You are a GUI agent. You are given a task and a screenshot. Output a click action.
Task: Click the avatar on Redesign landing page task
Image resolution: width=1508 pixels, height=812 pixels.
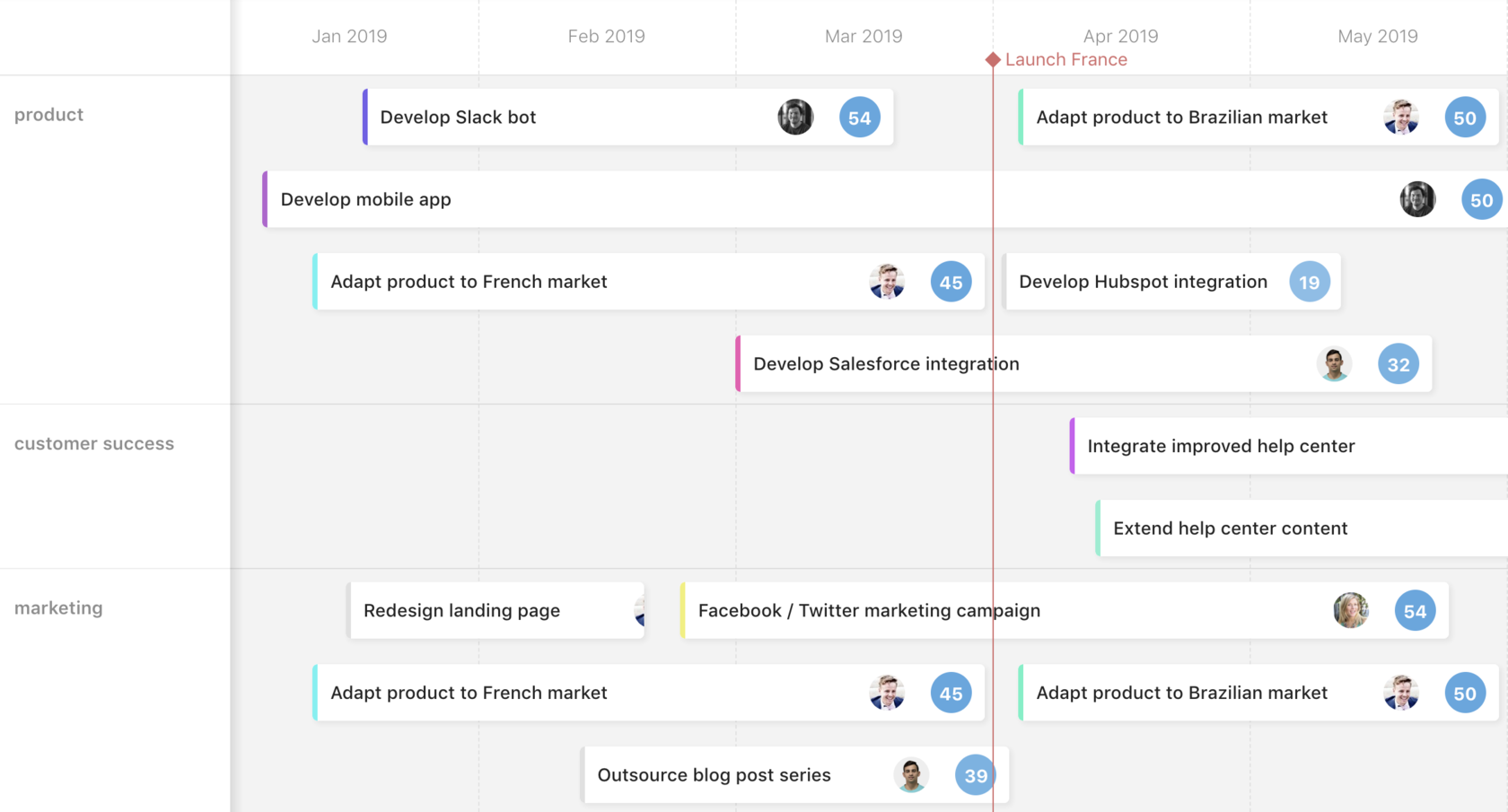pyautogui.click(x=638, y=611)
